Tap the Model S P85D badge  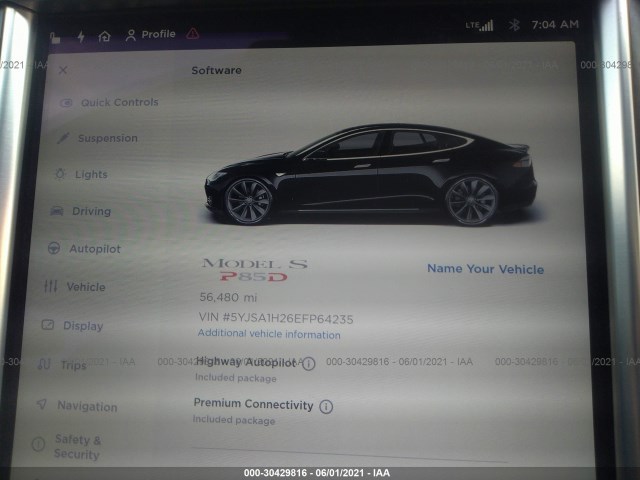(x=254, y=270)
